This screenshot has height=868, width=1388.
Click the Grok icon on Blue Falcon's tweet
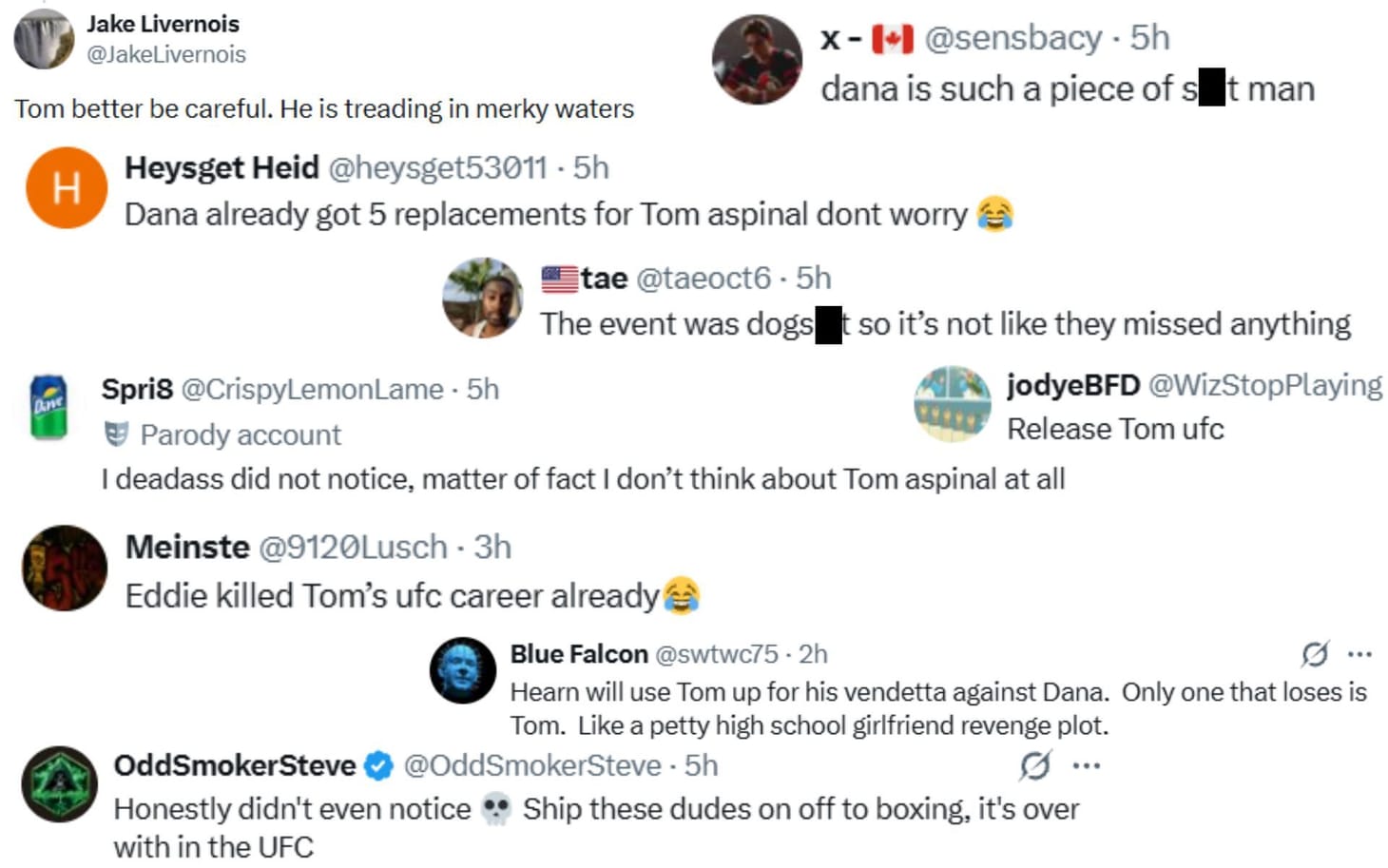1315,654
